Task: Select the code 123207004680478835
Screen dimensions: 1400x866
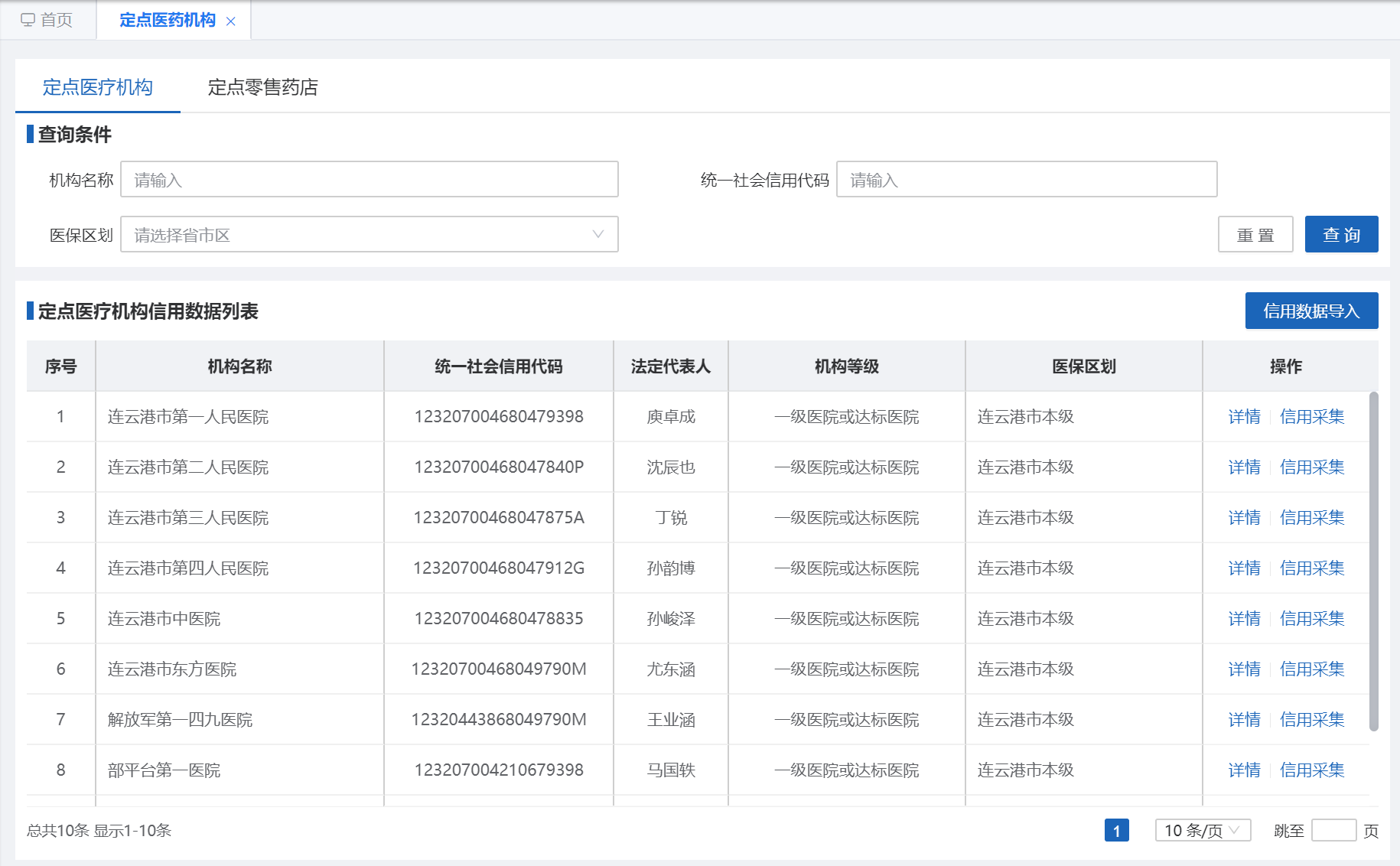Action: tap(499, 619)
